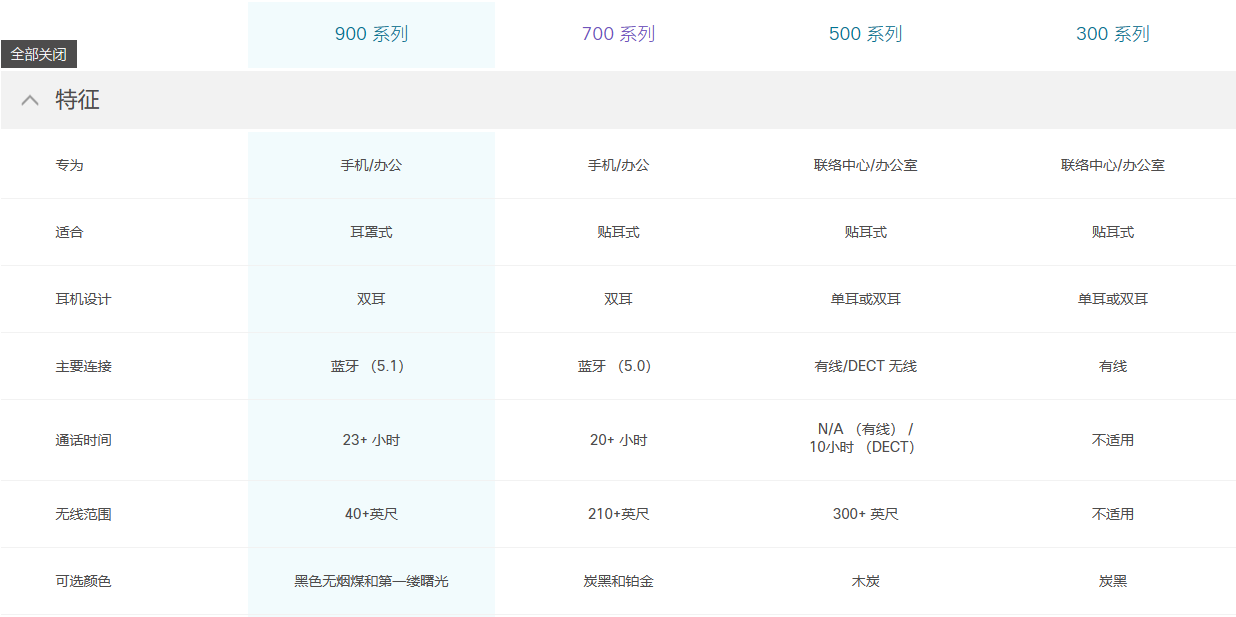
Task: Click 贴耳式 under 700 系列
Action: click(x=618, y=232)
